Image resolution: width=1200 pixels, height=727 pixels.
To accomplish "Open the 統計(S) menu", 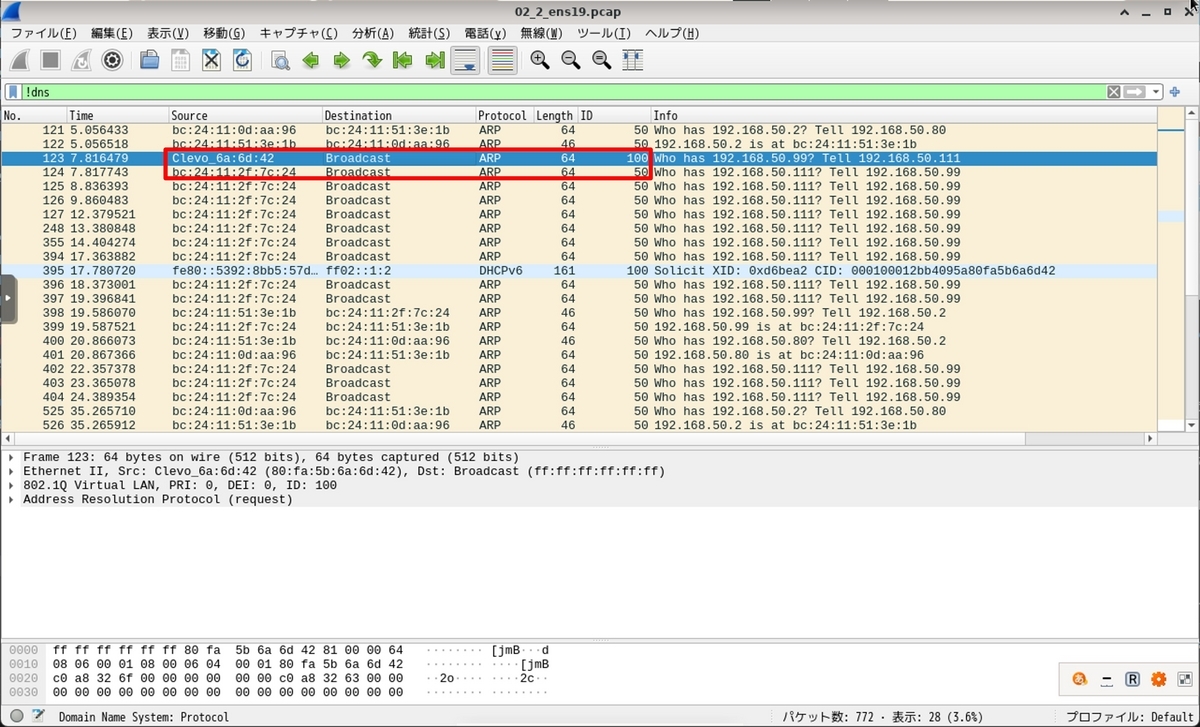I will coord(429,33).
